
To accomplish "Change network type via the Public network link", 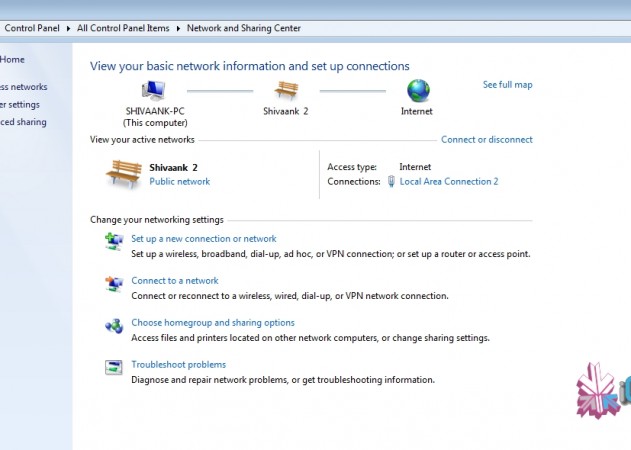I will 179,182.
